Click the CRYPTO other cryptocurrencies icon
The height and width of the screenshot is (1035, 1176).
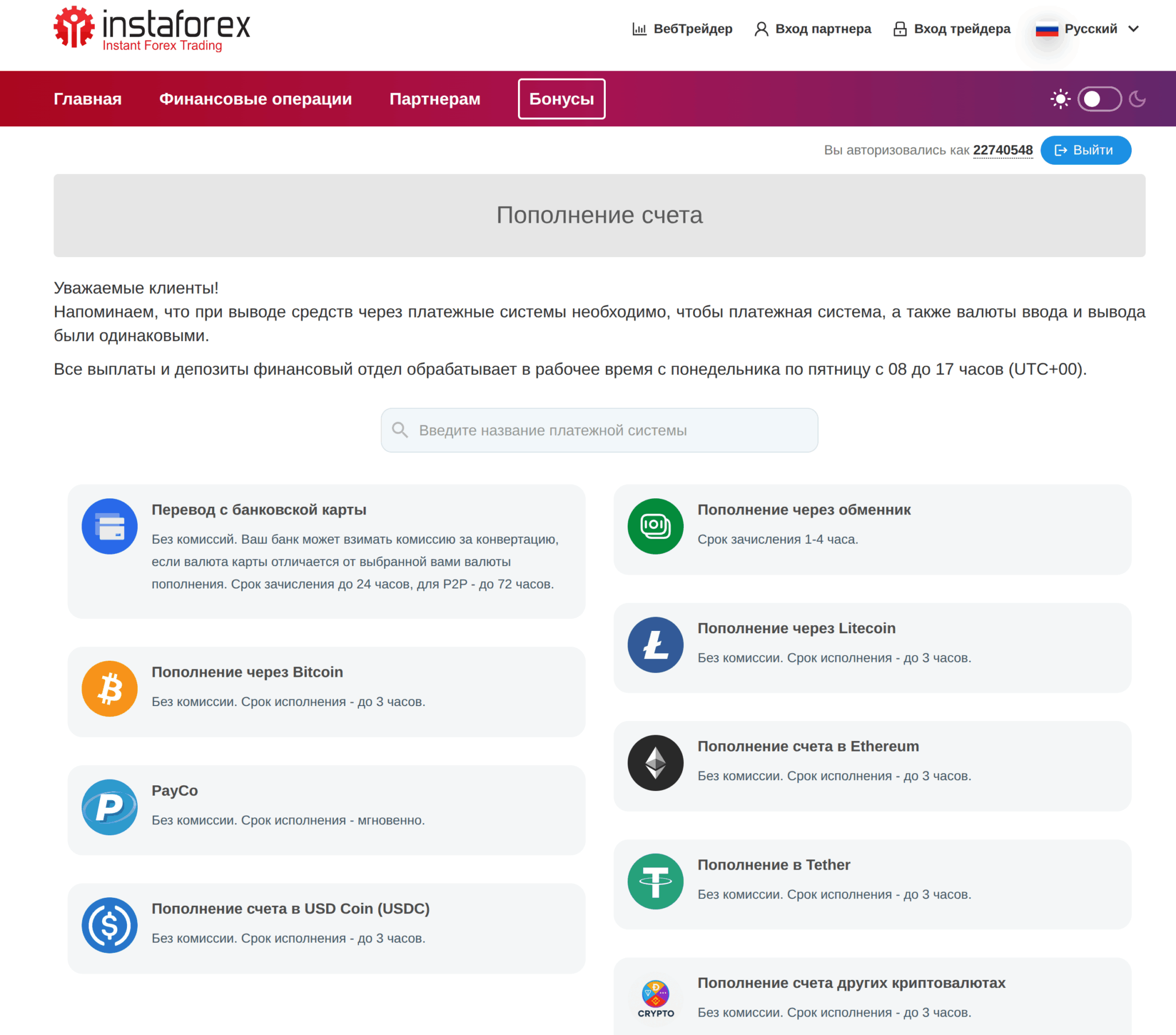655,998
